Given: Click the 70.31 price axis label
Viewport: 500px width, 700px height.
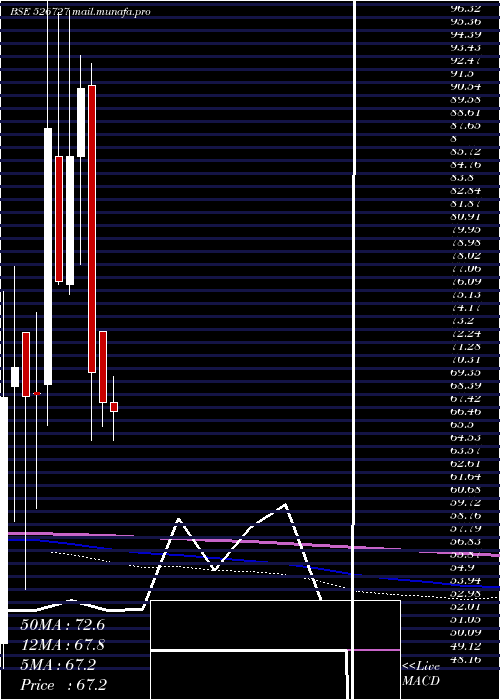Looking at the screenshot, I should [465, 360].
